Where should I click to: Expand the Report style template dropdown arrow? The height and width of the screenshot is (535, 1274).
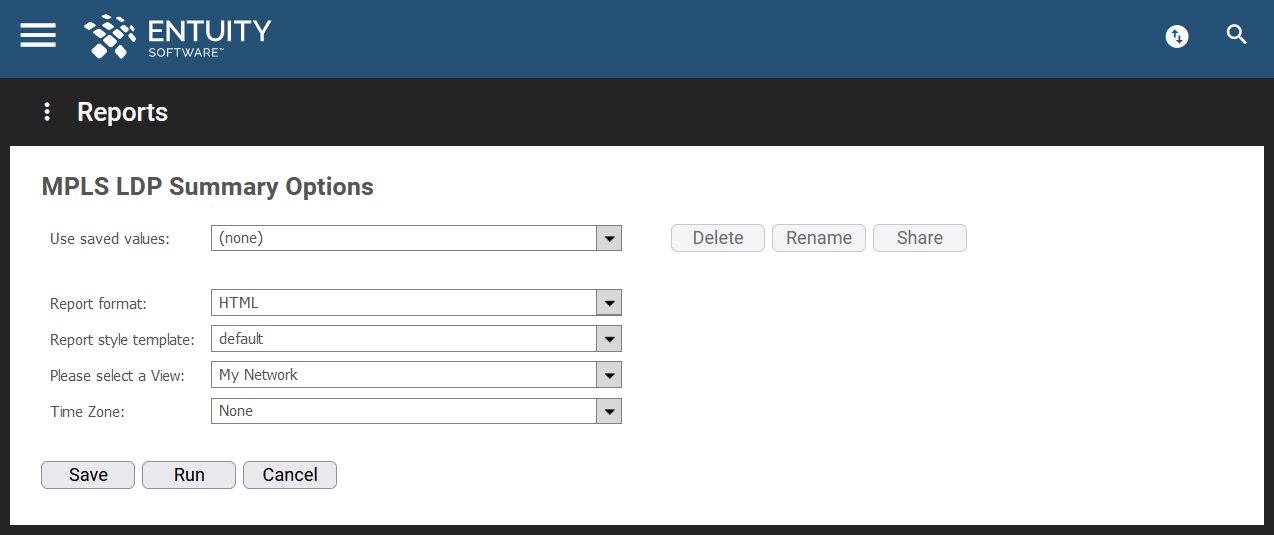coord(609,339)
